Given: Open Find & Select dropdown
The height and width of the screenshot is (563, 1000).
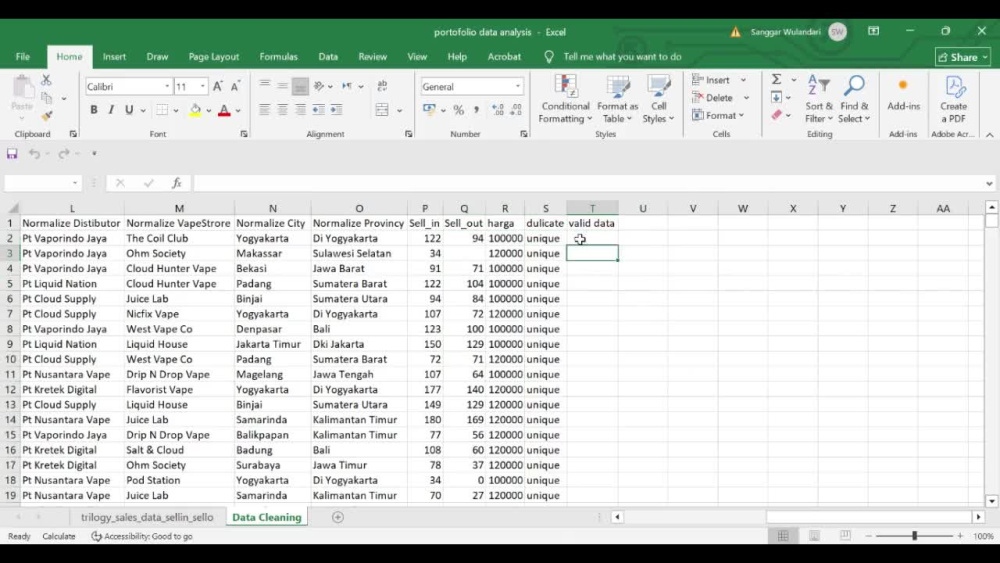Looking at the screenshot, I should [854, 99].
